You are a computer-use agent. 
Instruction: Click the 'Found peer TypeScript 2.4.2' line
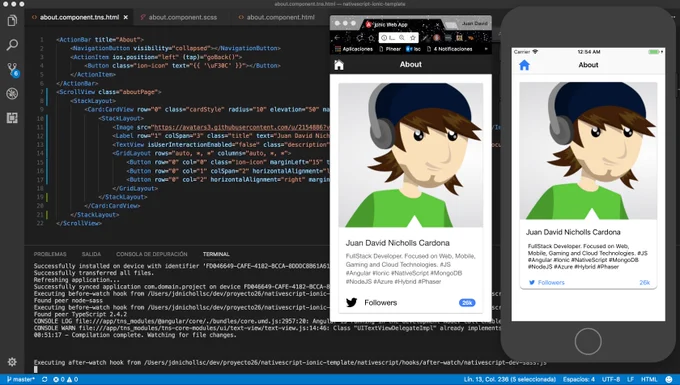[x=80, y=314]
